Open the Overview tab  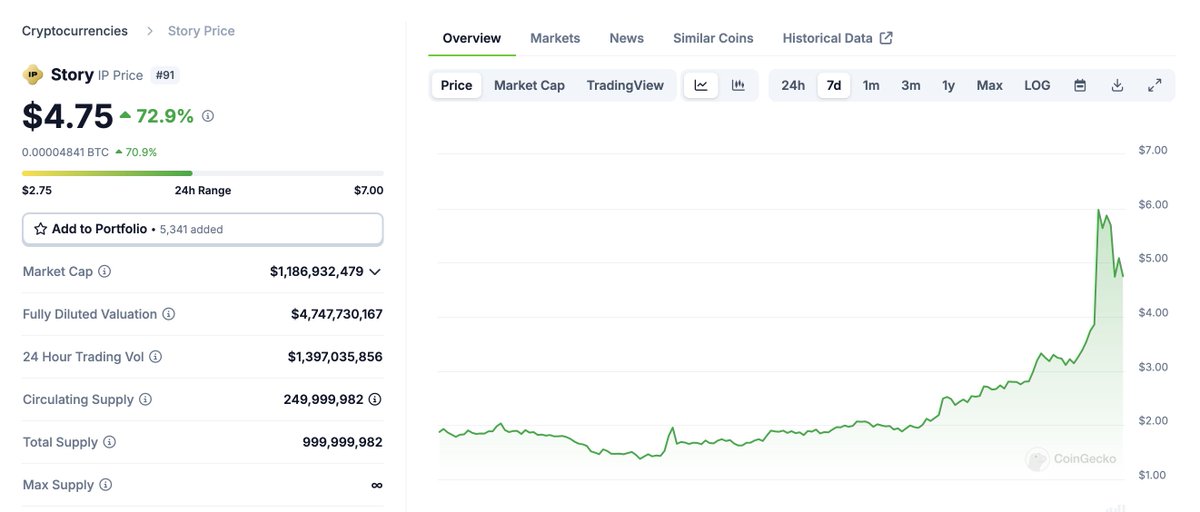pyautogui.click(x=472, y=38)
